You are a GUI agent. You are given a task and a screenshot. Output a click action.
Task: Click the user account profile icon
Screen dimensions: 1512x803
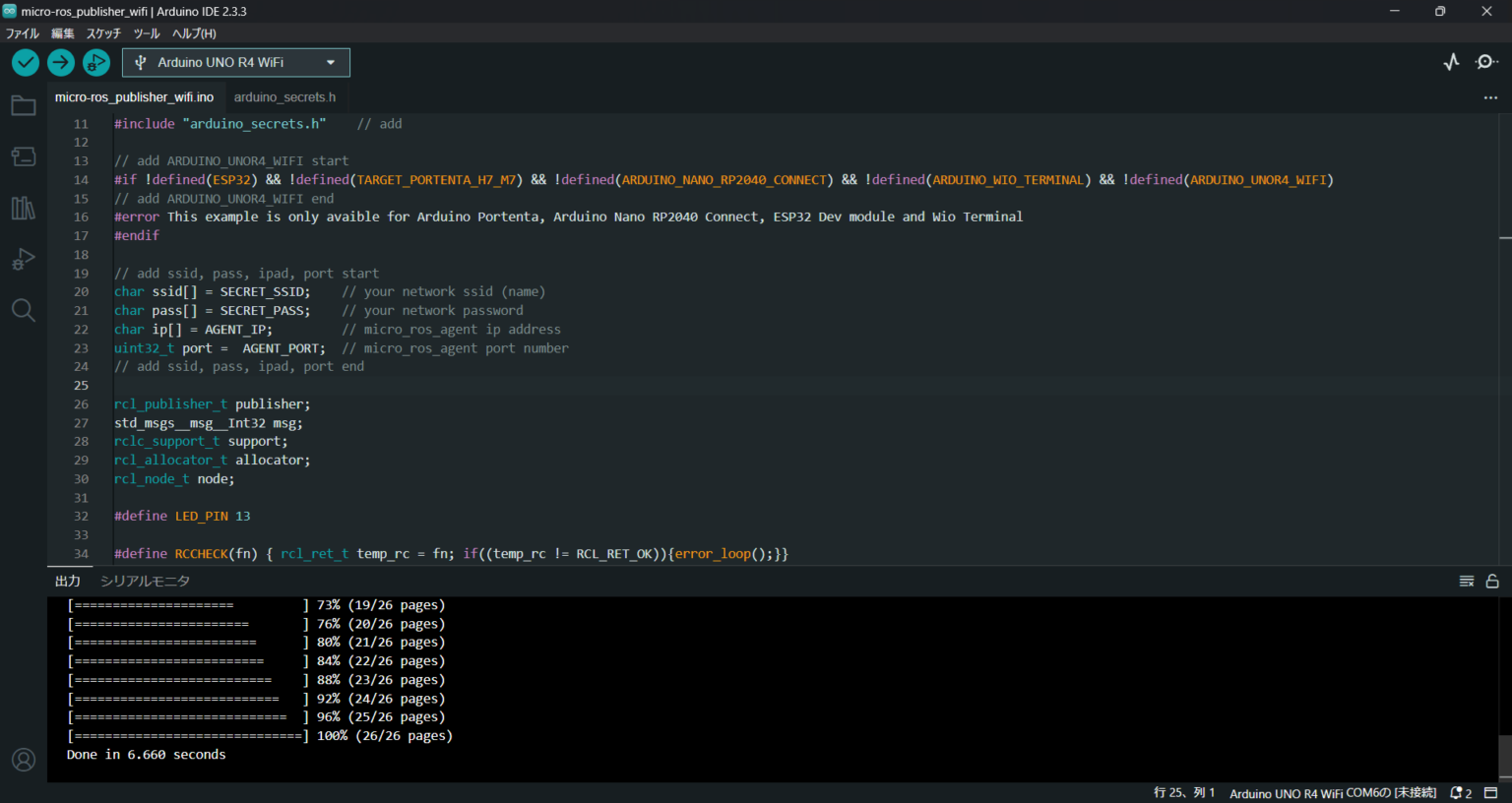coord(24,760)
